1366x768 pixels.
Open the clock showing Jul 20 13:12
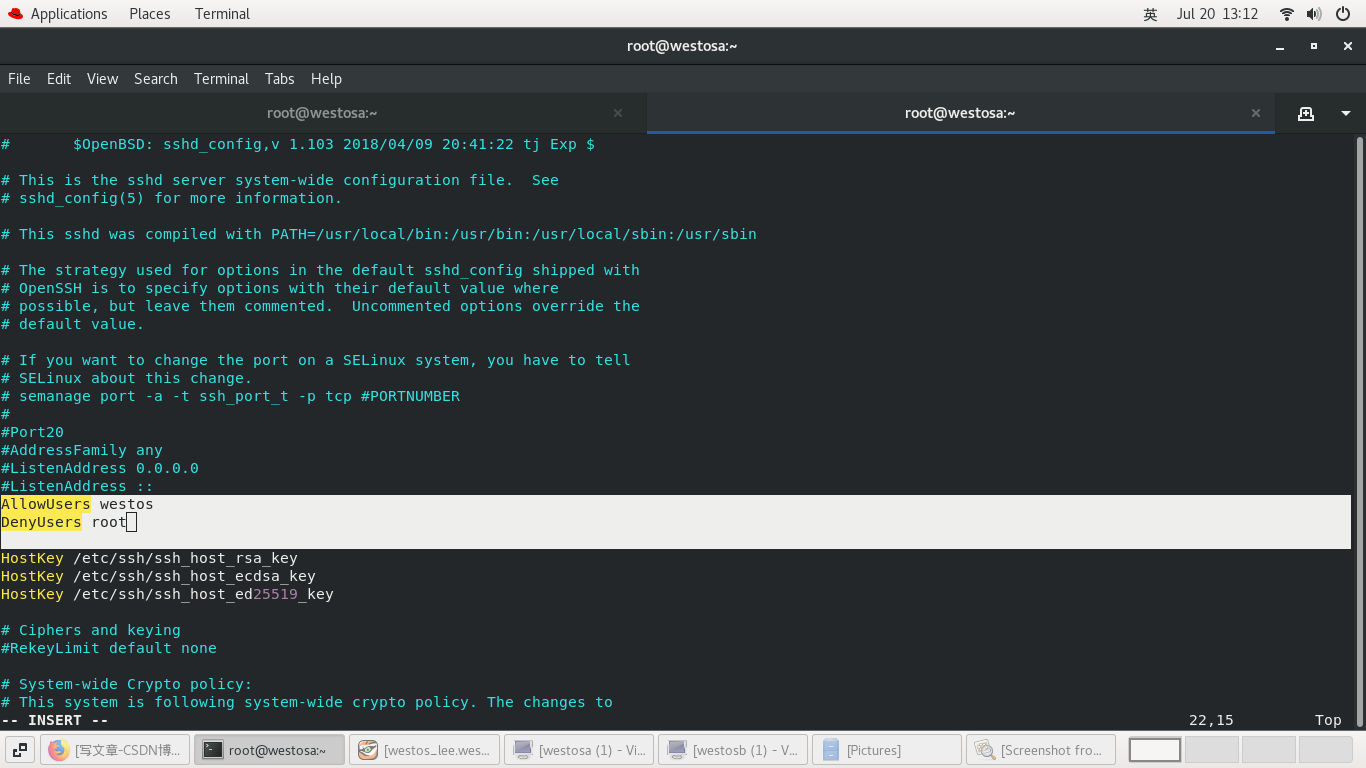pos(1217,14)
